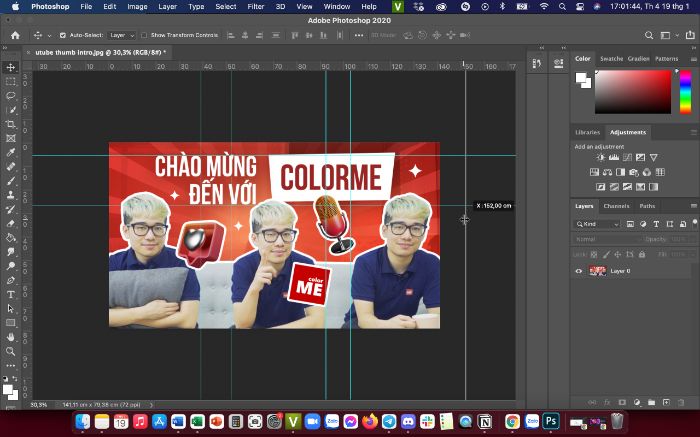The height and width of the screenshot is (437, 700).
Task: Select the Clone Stamp tool
Action: click(11, 195)
